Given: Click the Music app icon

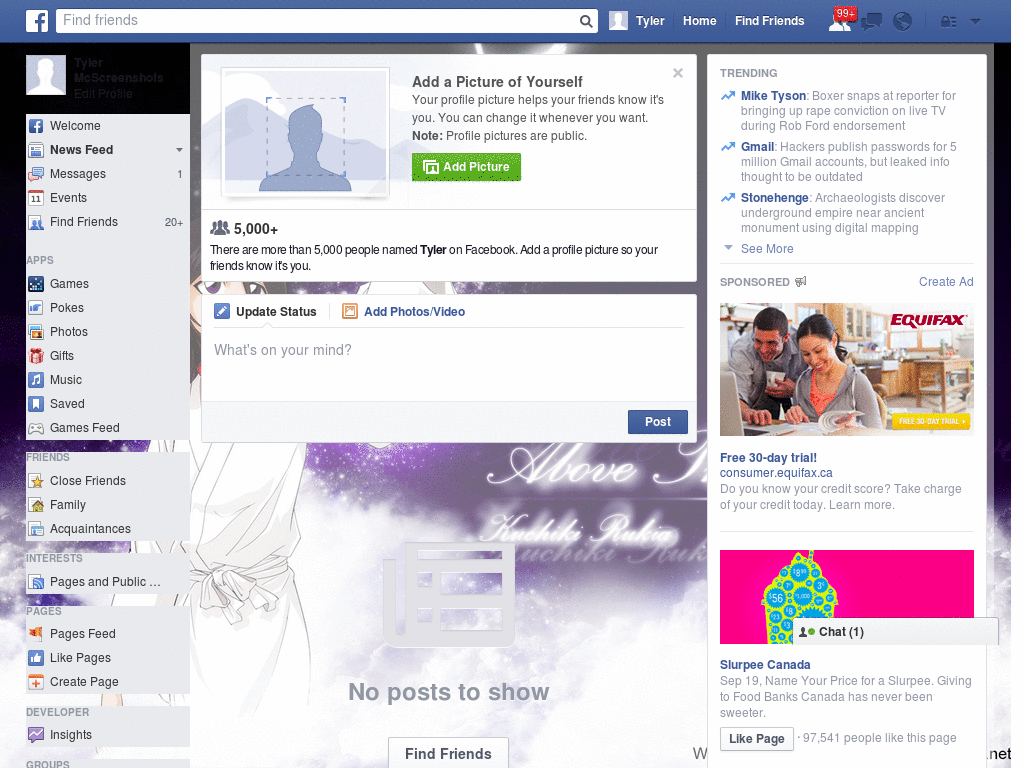Looking at the screenshot, I should pyautogui.click(x=36, y=380).
